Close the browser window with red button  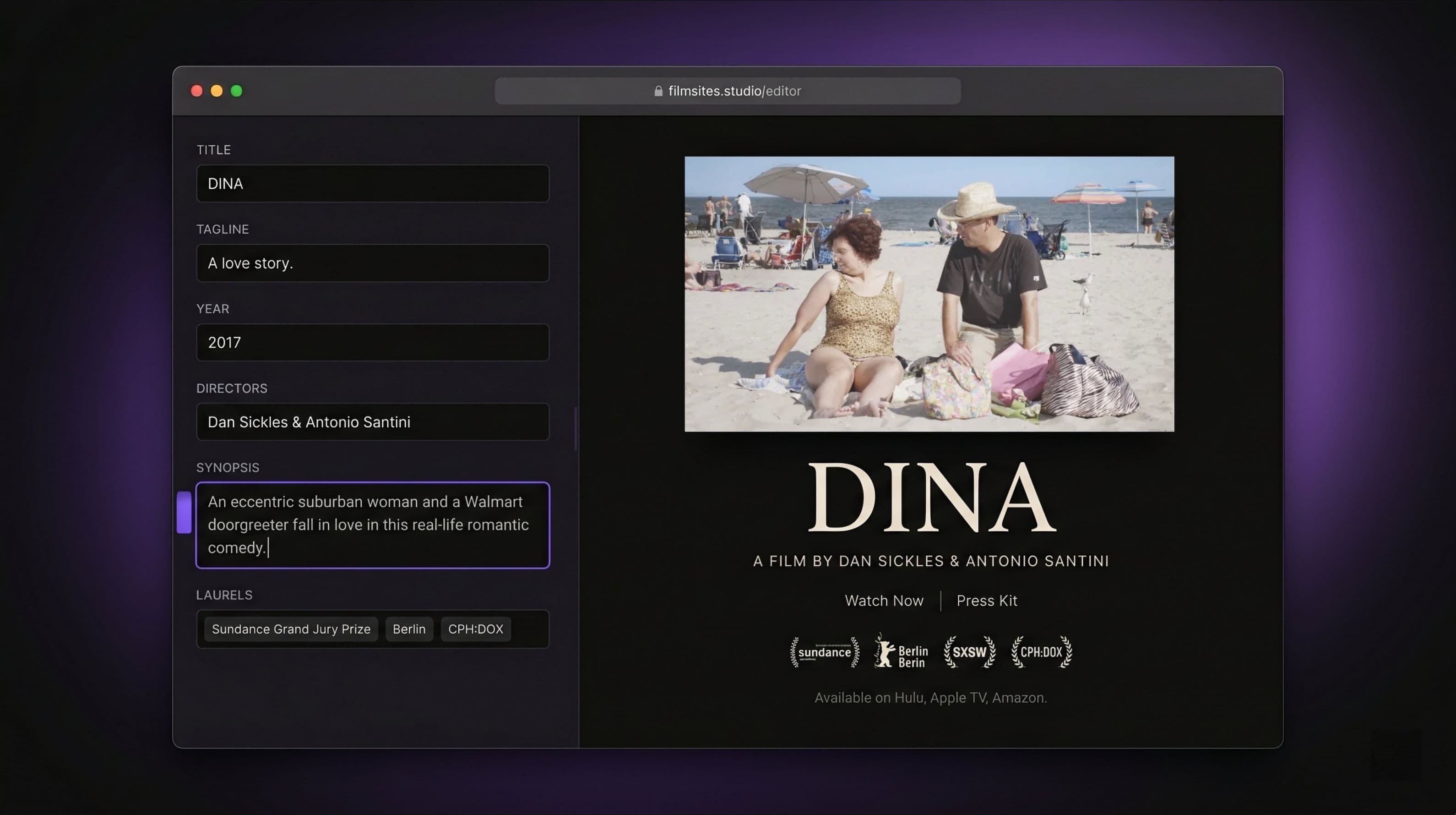197,91
